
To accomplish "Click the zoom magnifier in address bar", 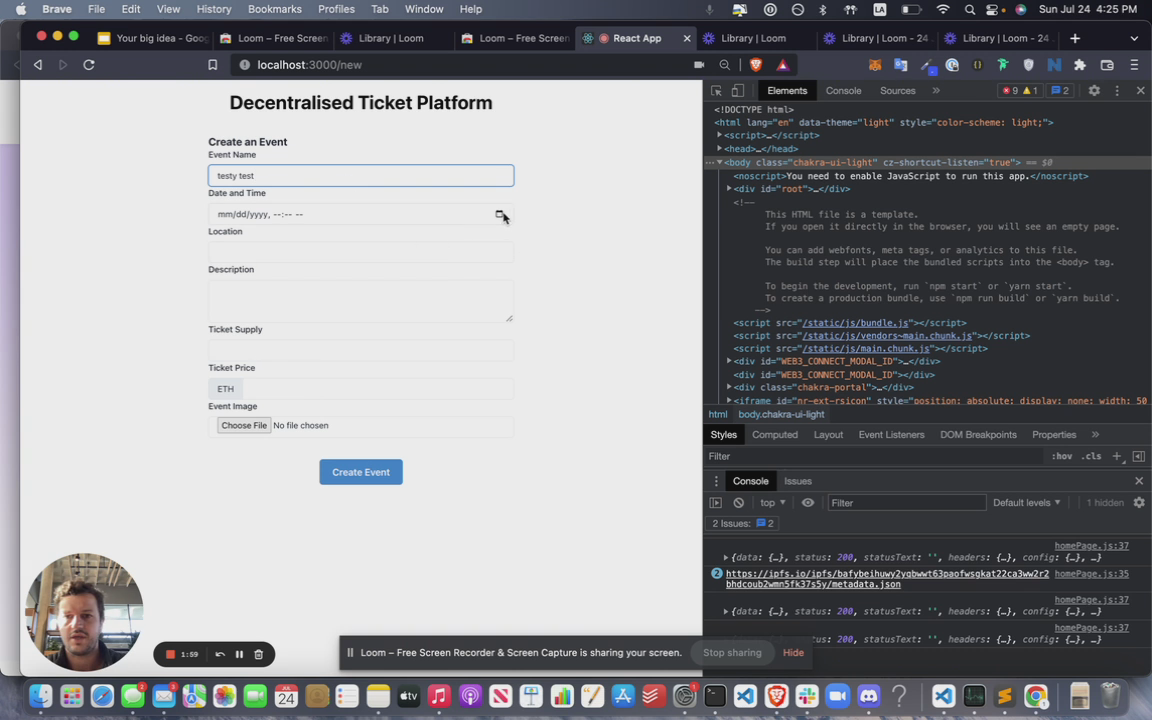I will coord(724,65).
